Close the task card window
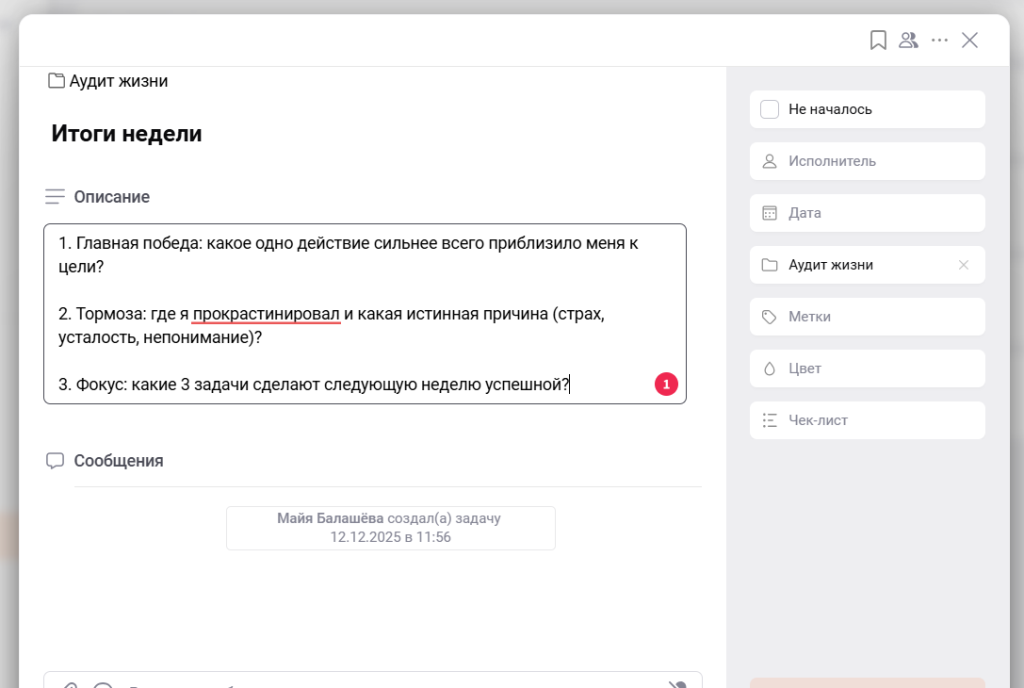Screen dimensions: 1024x688 [x=969, y=40]
